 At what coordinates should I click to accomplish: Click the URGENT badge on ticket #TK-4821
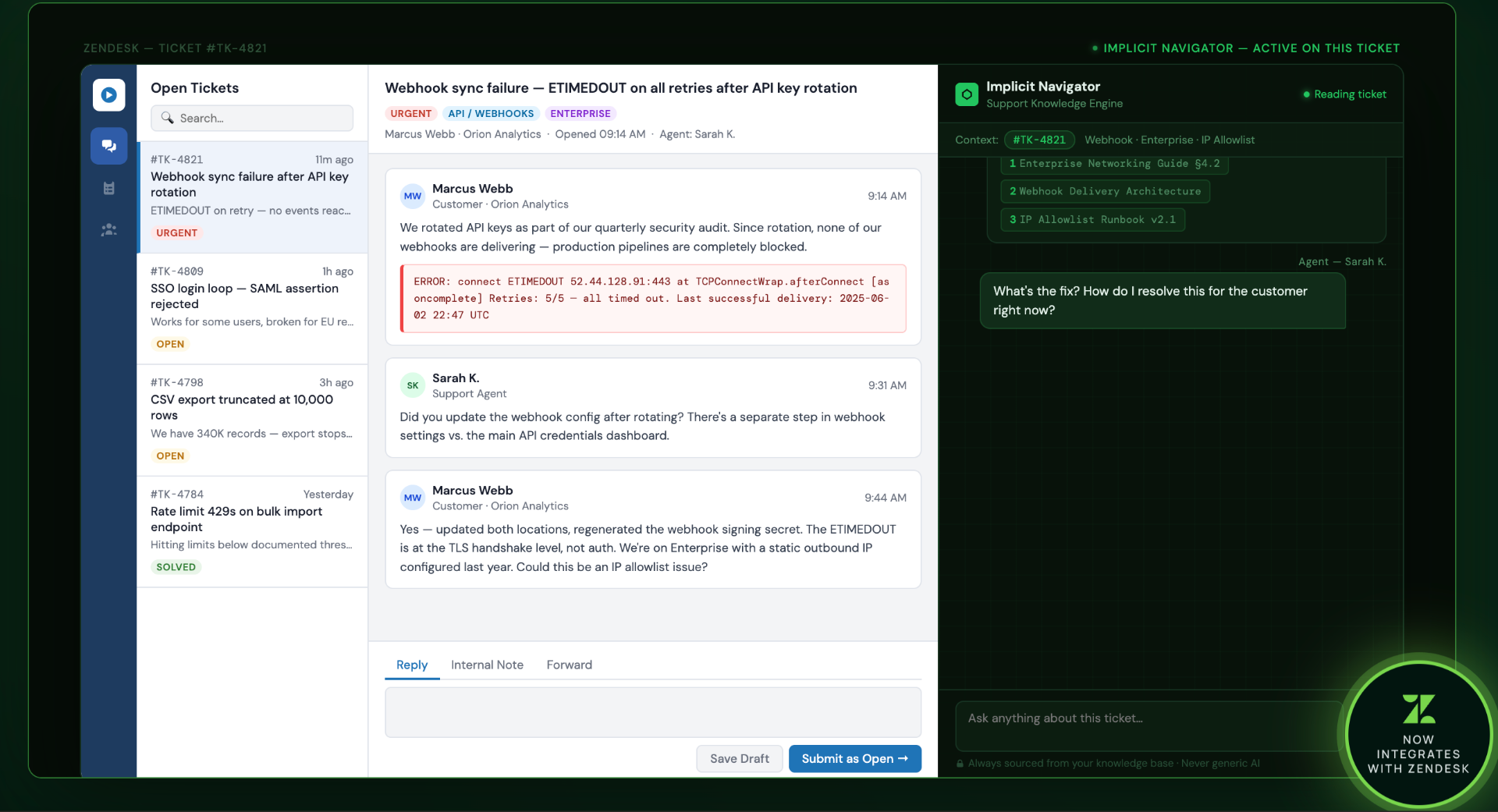coord(176,233)
